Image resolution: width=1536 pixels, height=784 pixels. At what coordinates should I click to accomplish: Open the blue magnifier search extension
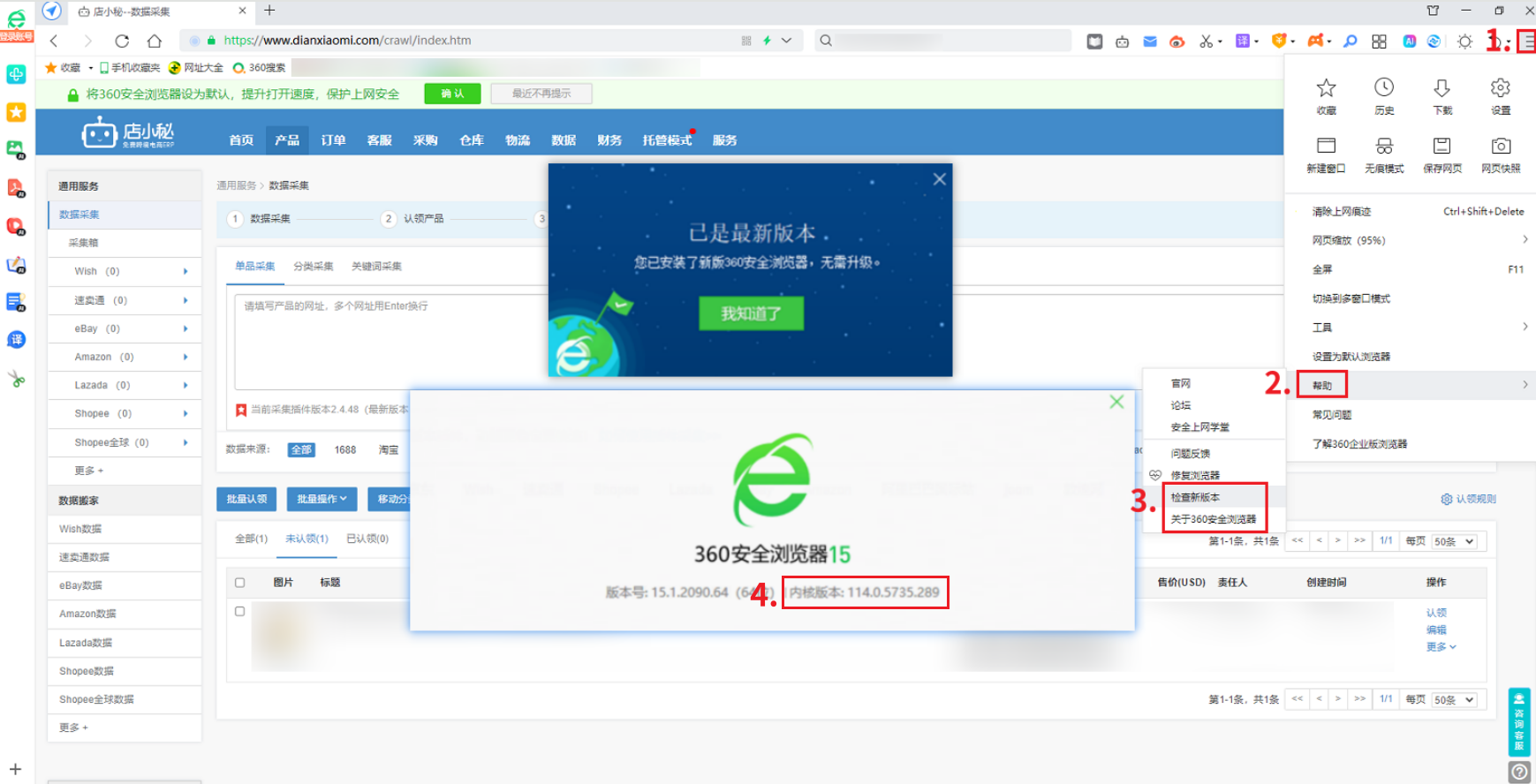click(1351, 41)
